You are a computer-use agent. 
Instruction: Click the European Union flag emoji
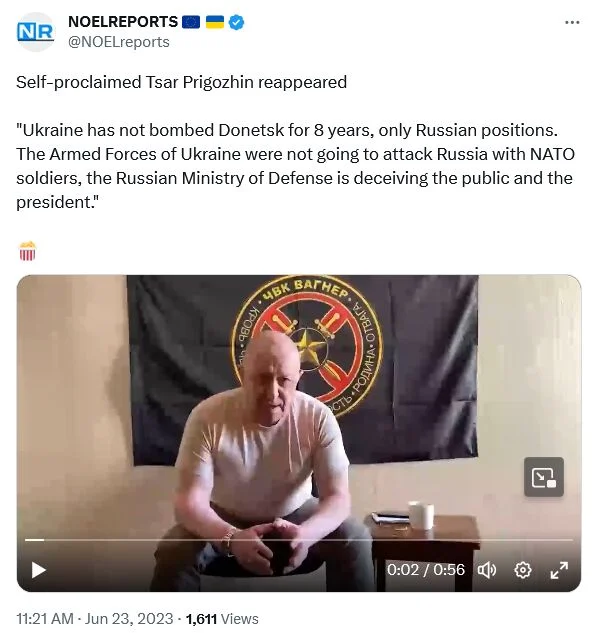point(191,22)
